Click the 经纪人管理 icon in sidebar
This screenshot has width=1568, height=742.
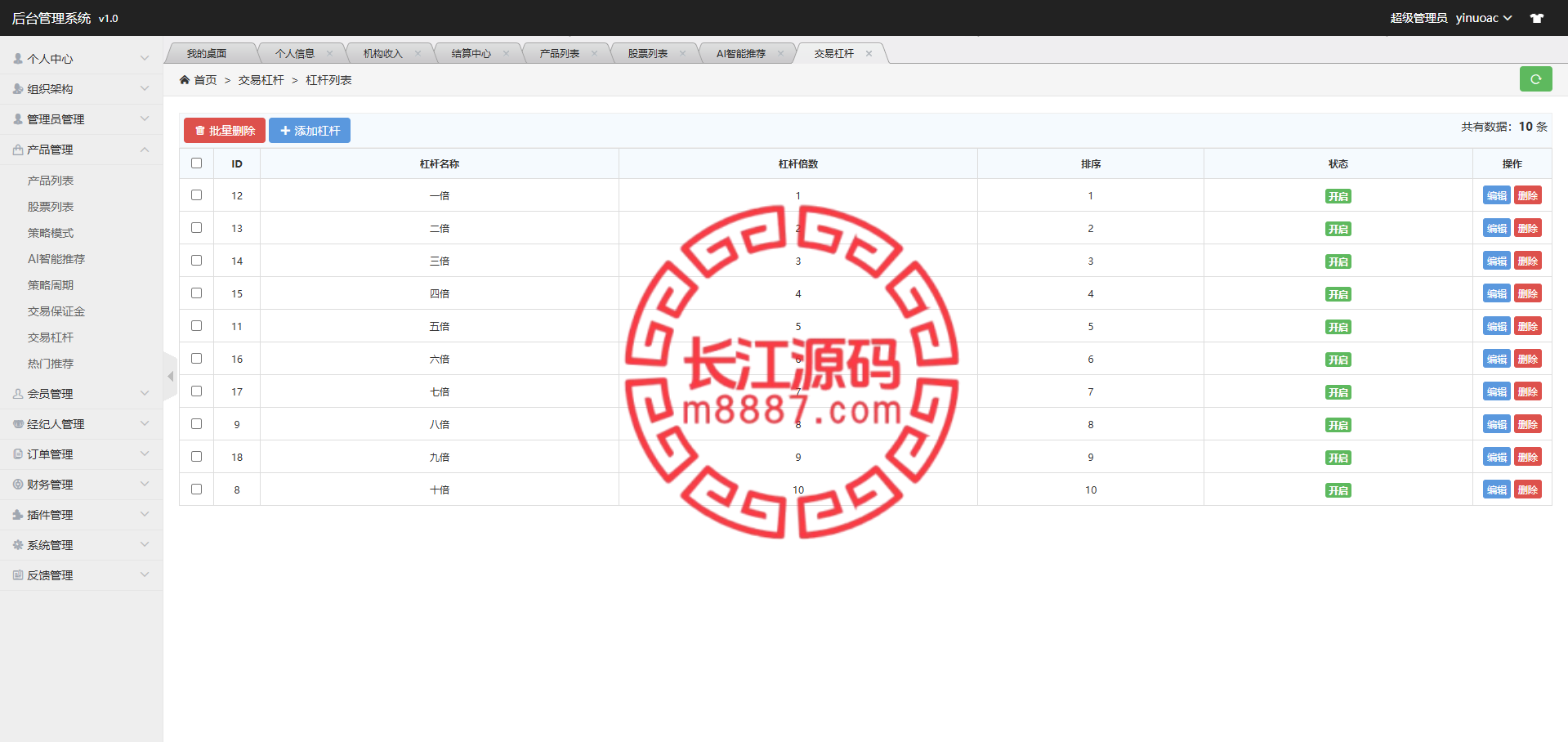[18, 424]
